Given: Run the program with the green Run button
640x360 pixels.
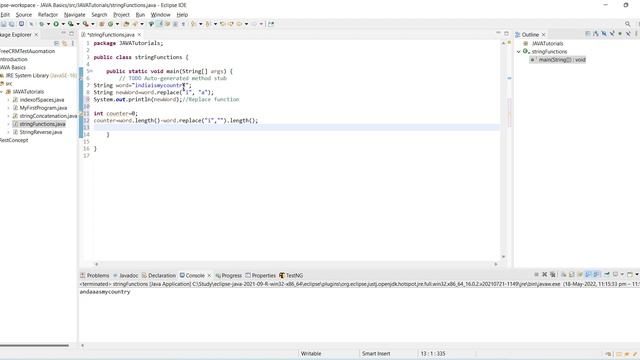Looking at the screenshot, I should pos(56,24).
